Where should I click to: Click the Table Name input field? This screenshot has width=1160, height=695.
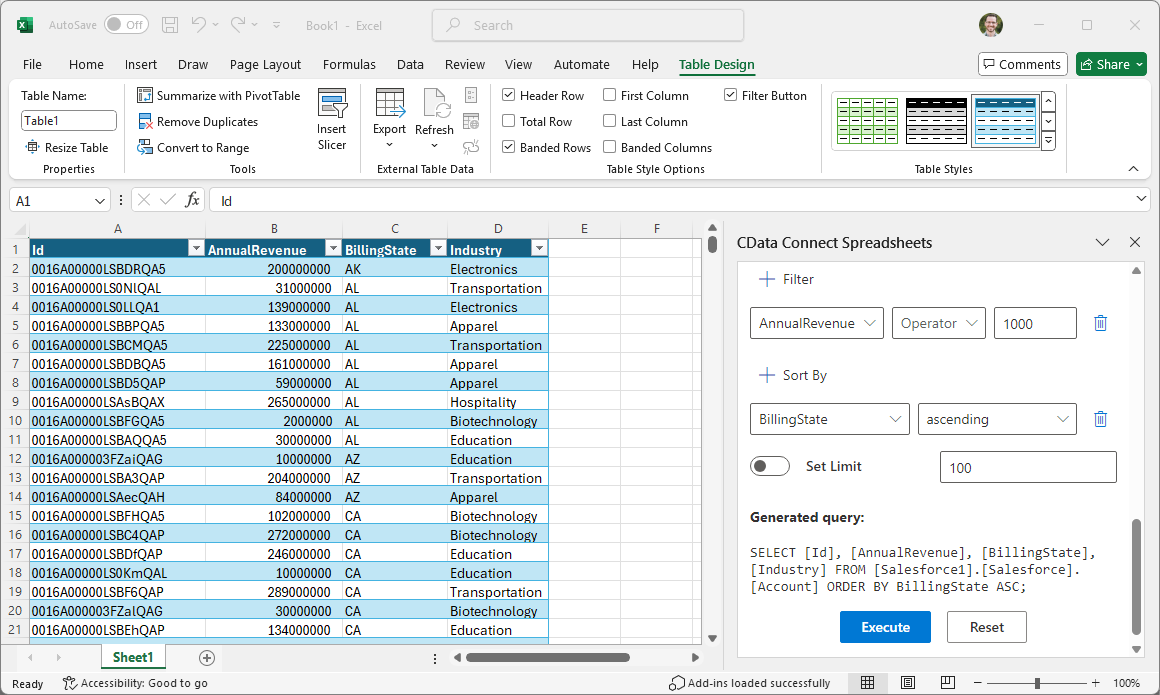coord(69,121)
